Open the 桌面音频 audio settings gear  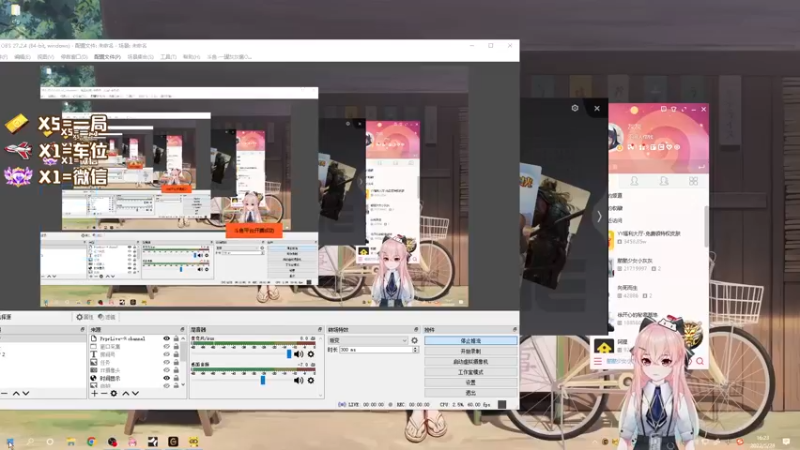[x=311, y=380]
